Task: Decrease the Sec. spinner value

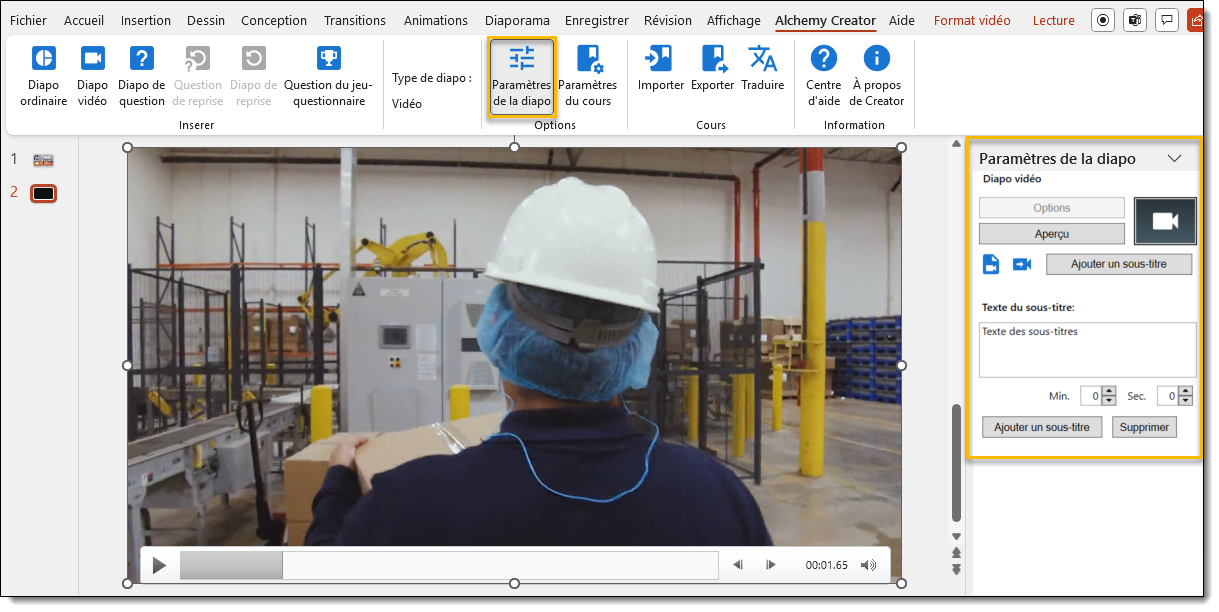Action: (x=1186, y=401)
